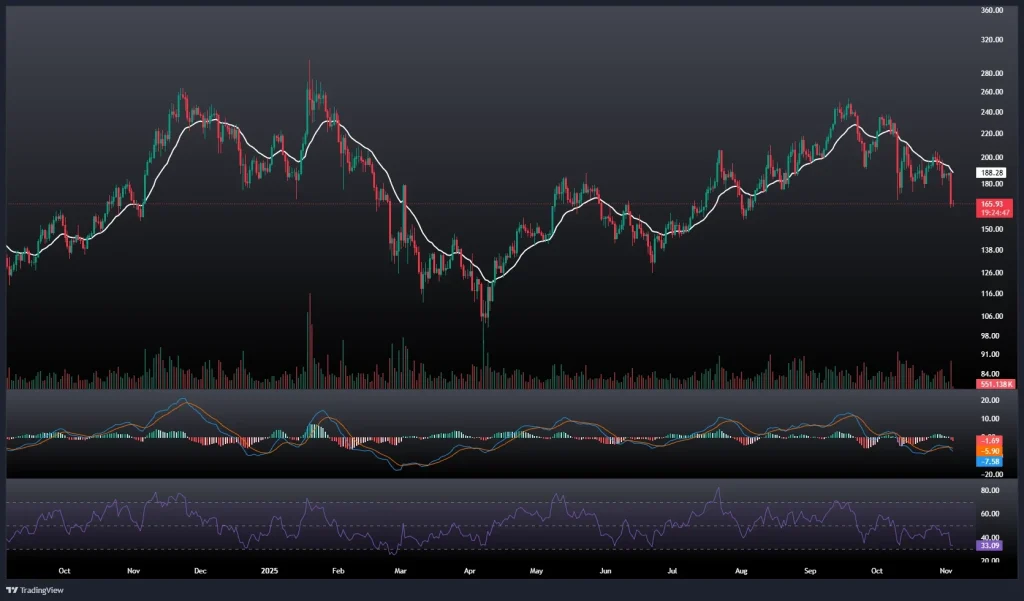This screenshot has height=601, width=1024.
Task: Click the Feb label on time axis
Action: click(337, 571)
